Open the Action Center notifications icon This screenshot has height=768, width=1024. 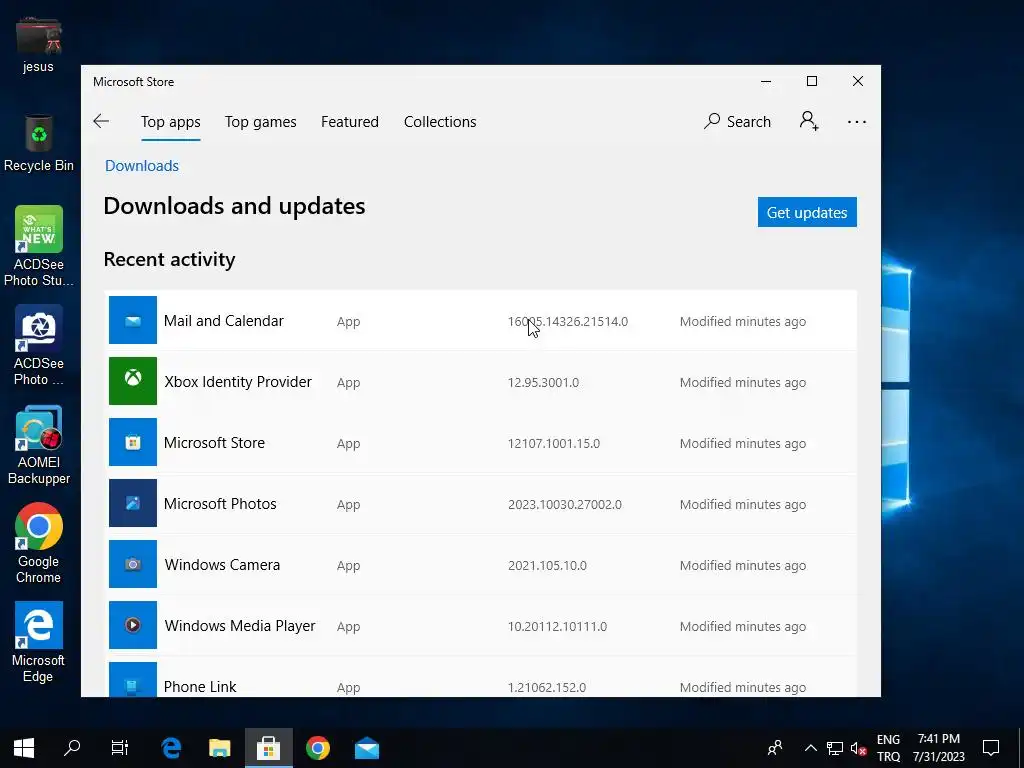click(991, 748)
